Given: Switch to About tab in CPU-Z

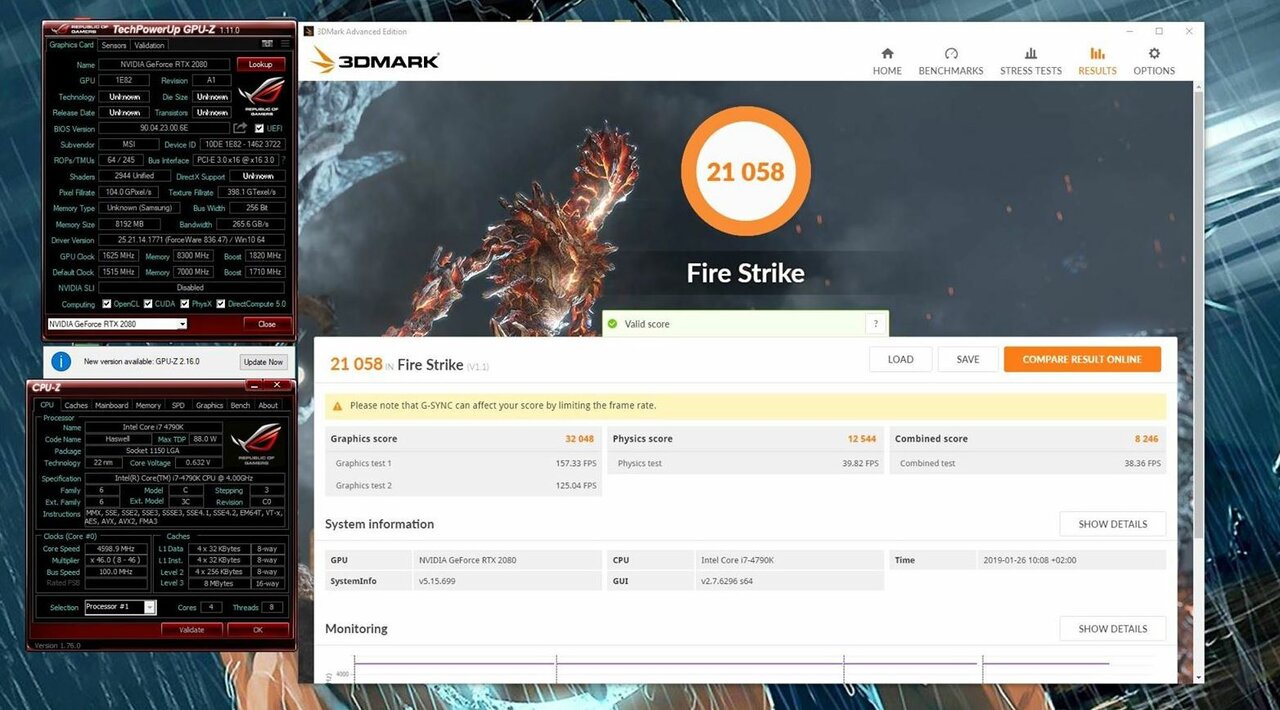Looking at the screenshot, I should click(268, 405).
